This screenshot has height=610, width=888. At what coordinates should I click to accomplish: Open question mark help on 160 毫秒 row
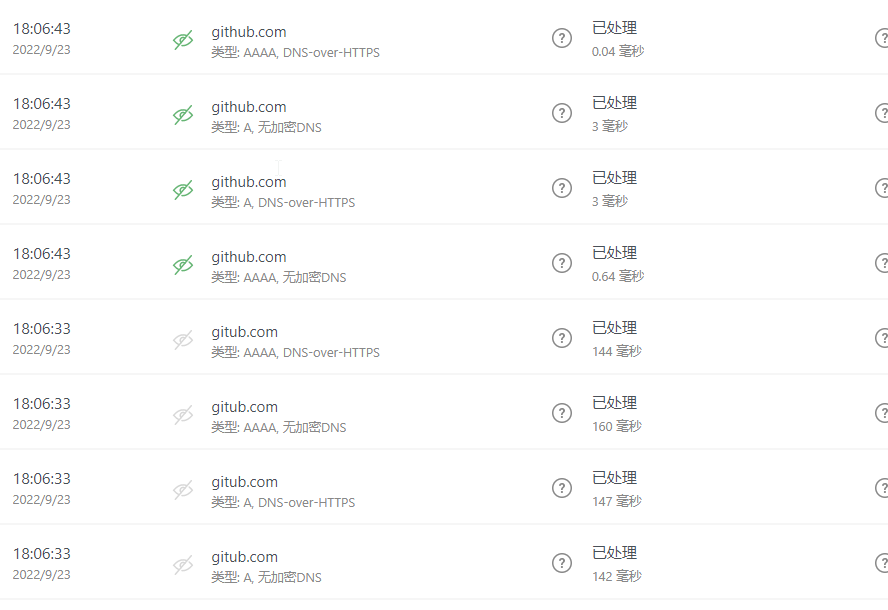(562, 413)
